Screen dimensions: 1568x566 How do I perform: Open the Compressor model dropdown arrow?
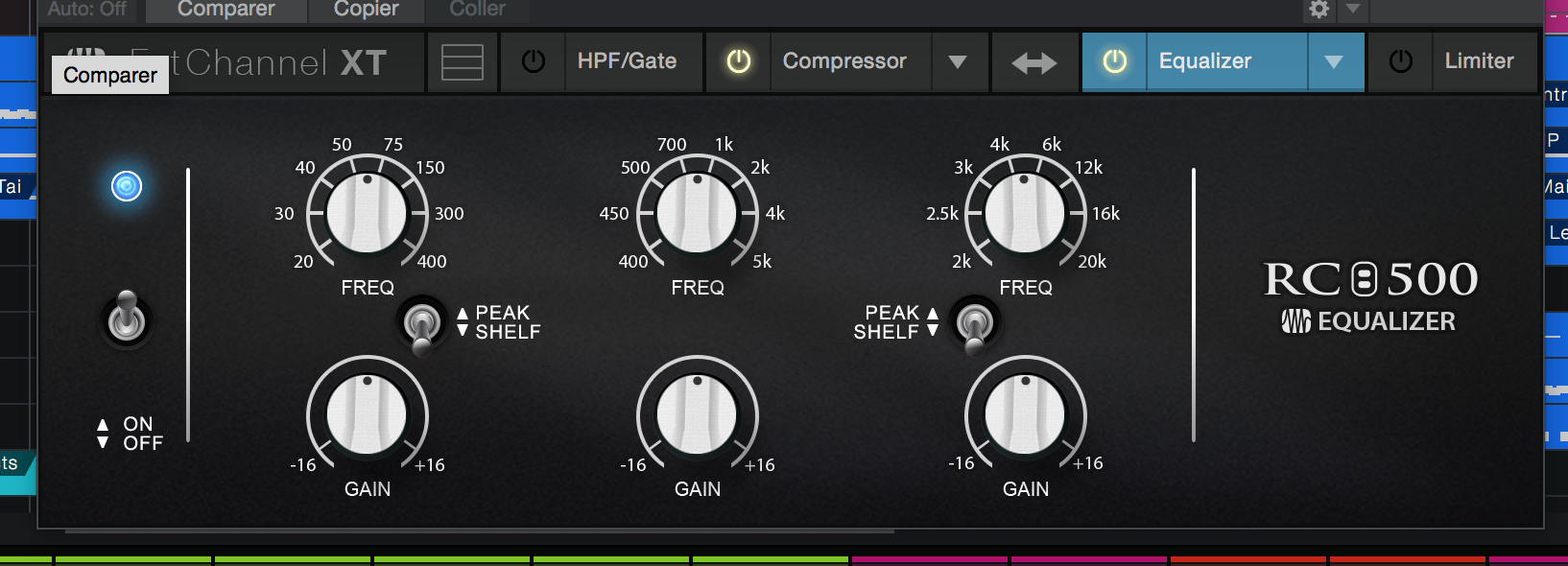point(958,61)
